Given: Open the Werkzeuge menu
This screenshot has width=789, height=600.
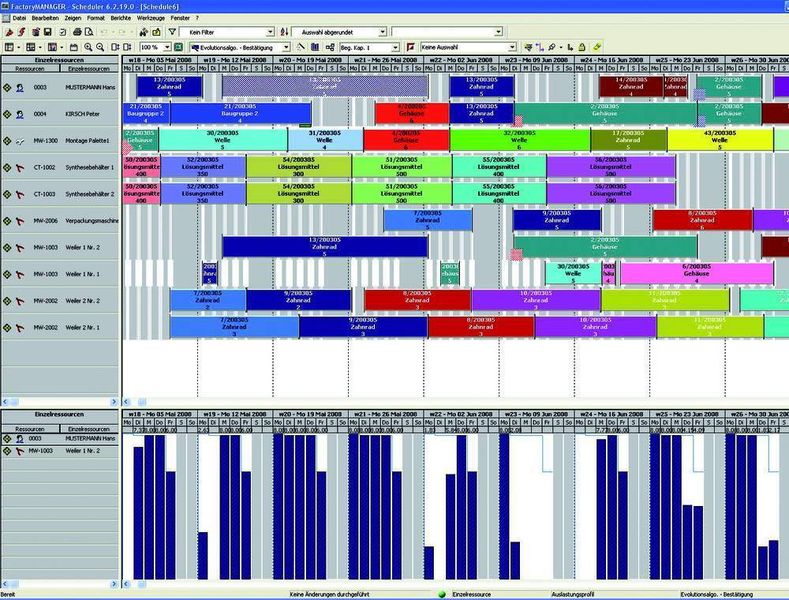Looking at the screenshot, I should pos(151,18).
